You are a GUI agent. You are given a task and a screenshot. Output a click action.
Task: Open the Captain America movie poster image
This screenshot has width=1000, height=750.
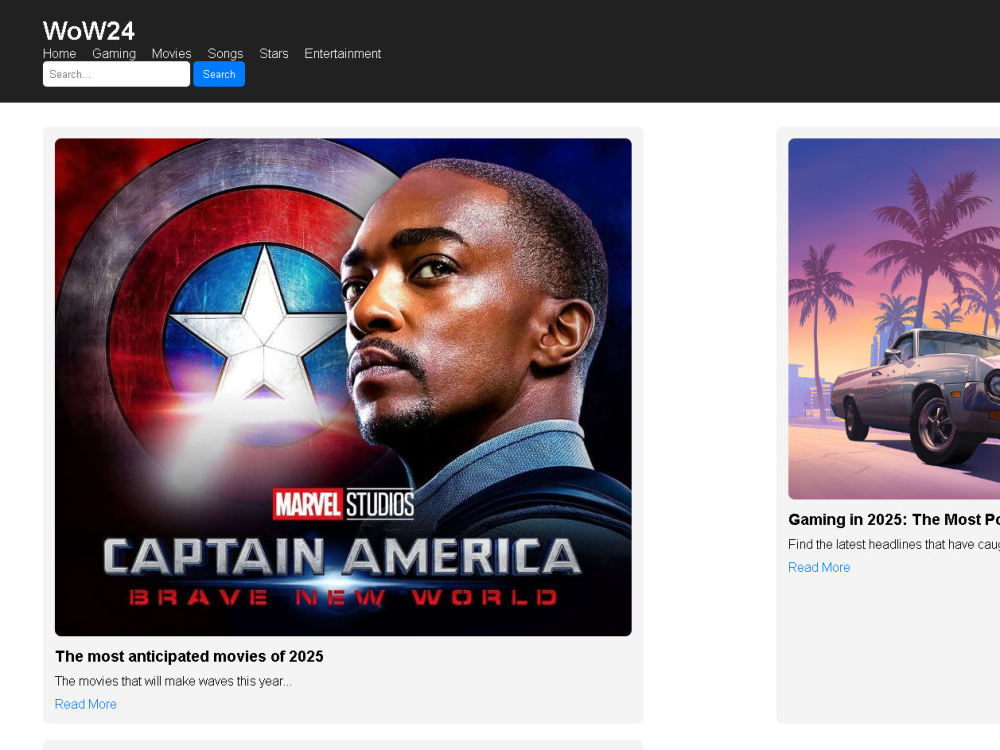pyautogui.click(x=343, y=387)
